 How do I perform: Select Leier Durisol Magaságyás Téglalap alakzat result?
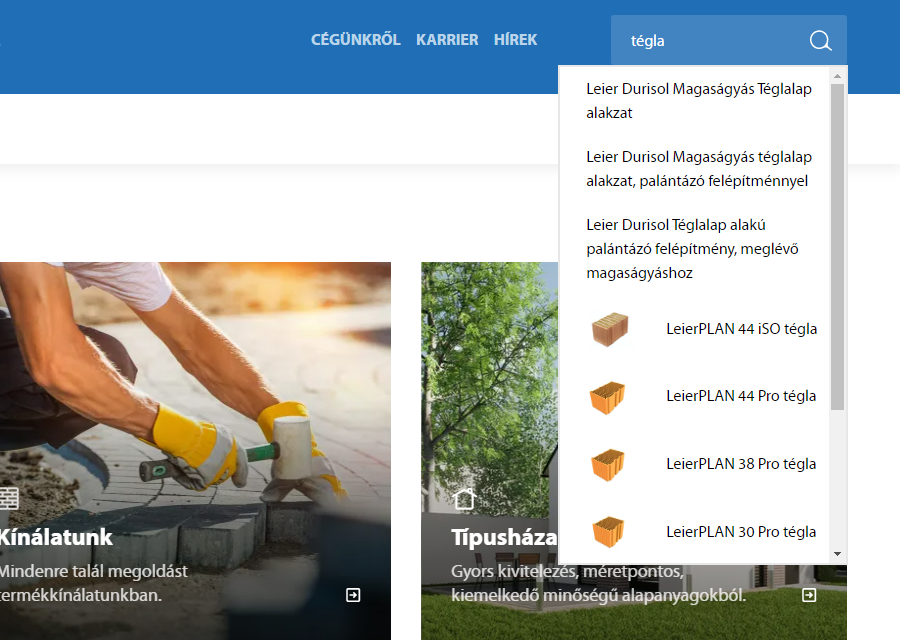[x=699, y=101]
